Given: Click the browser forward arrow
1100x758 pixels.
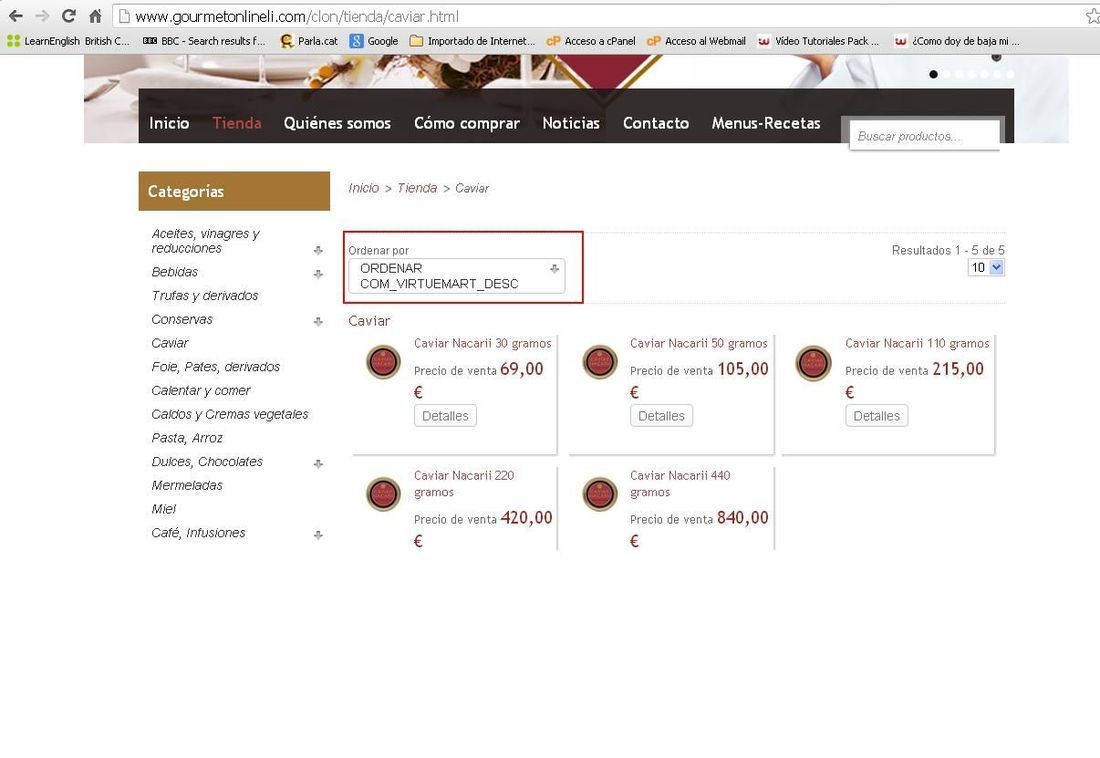Looking at the screenshot, I should [42, 15].
